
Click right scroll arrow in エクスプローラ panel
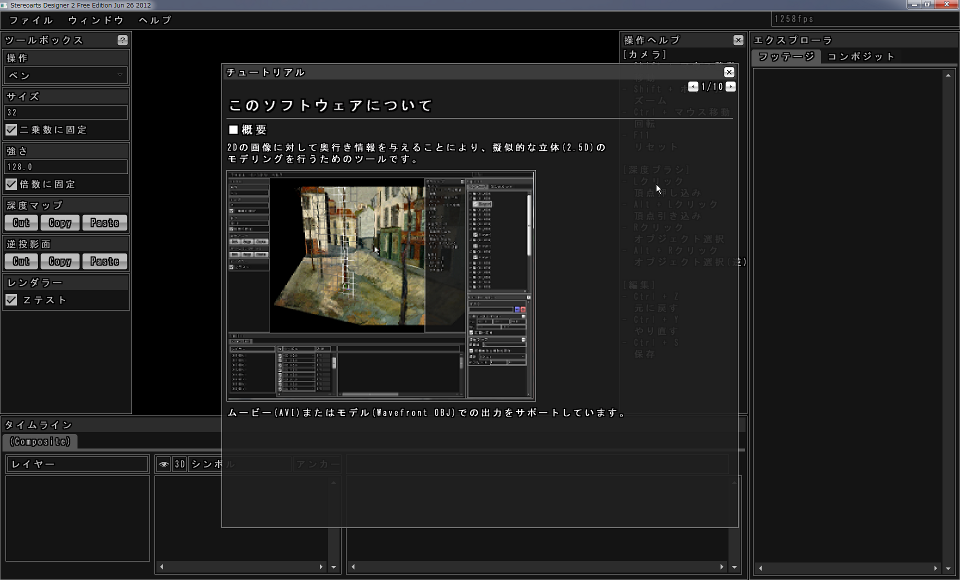936,568
